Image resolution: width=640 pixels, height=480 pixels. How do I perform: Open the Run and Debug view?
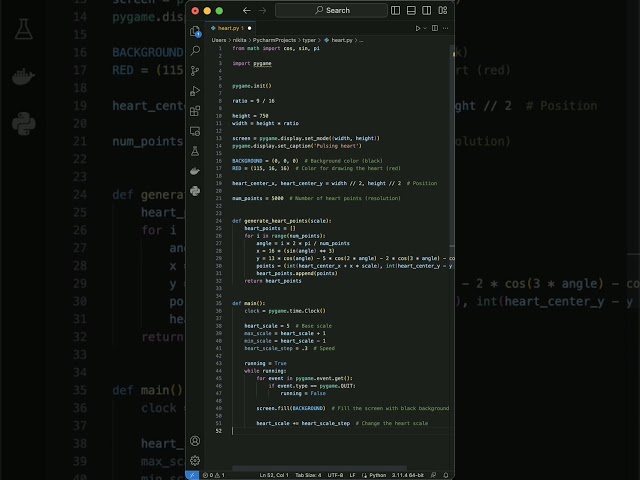click(195, 91)
